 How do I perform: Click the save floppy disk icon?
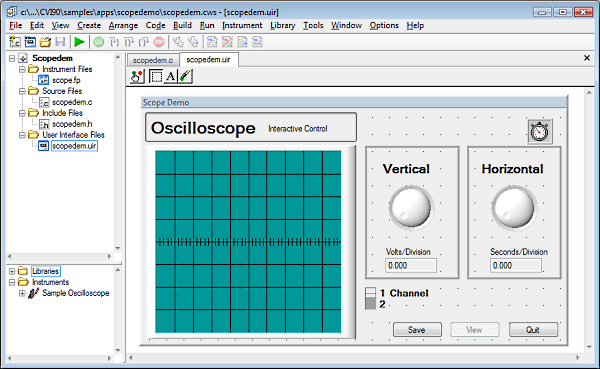[60, 42]
